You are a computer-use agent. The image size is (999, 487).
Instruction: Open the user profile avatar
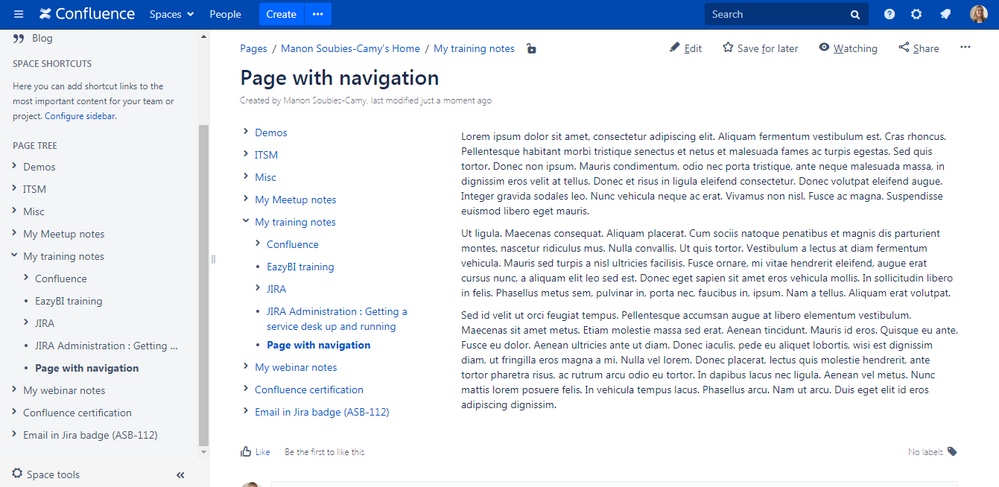978,14
